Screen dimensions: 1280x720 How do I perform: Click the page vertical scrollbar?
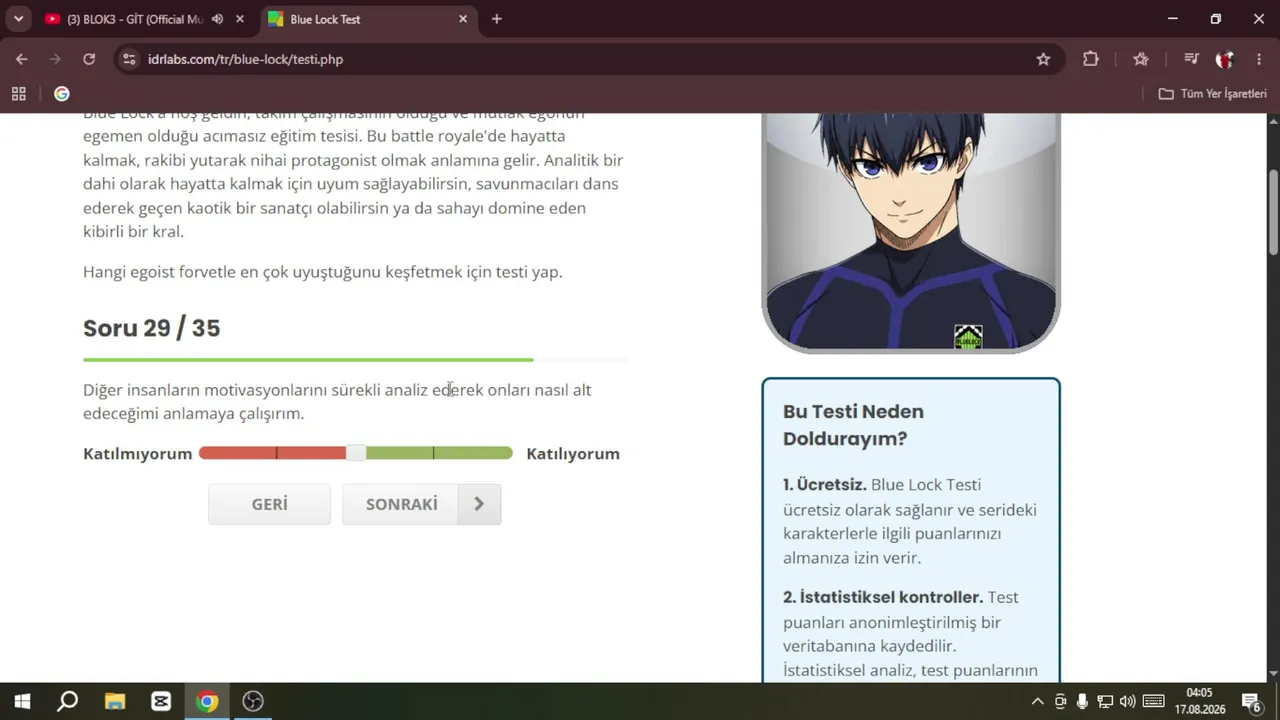(1273, 212)
